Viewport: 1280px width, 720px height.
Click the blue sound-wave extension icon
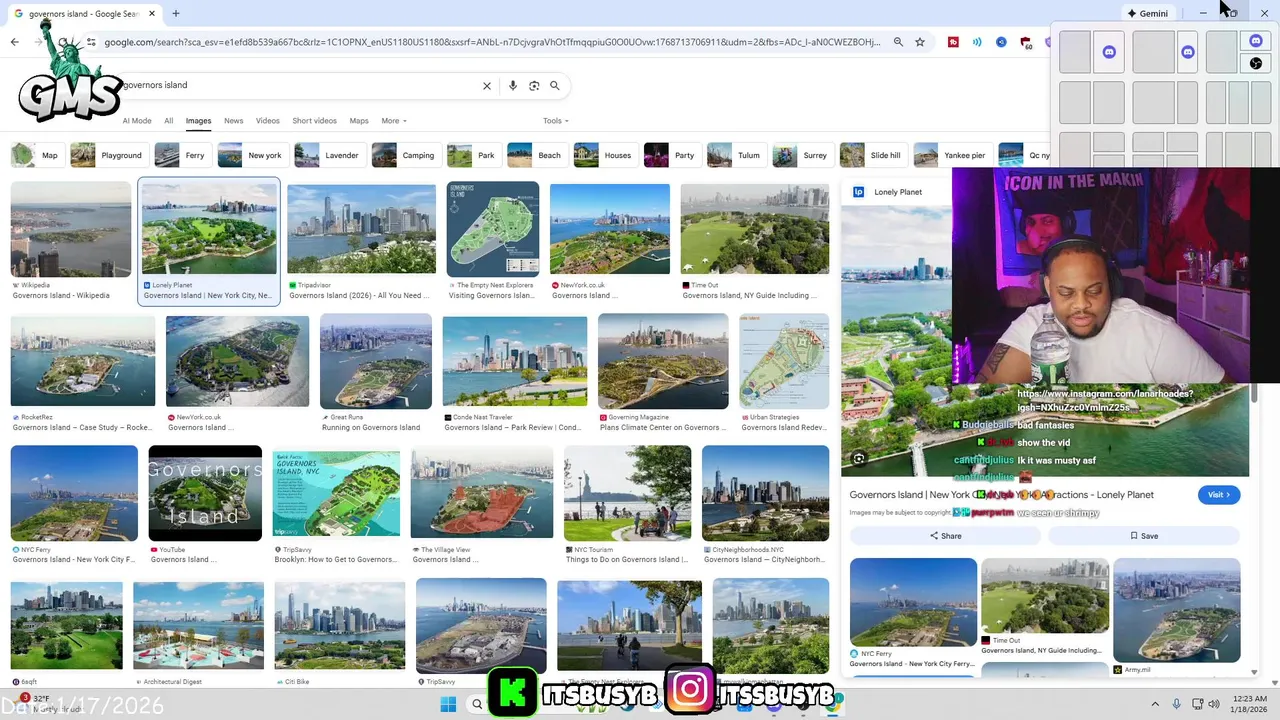pyautogui.click(x=977, y=42)
